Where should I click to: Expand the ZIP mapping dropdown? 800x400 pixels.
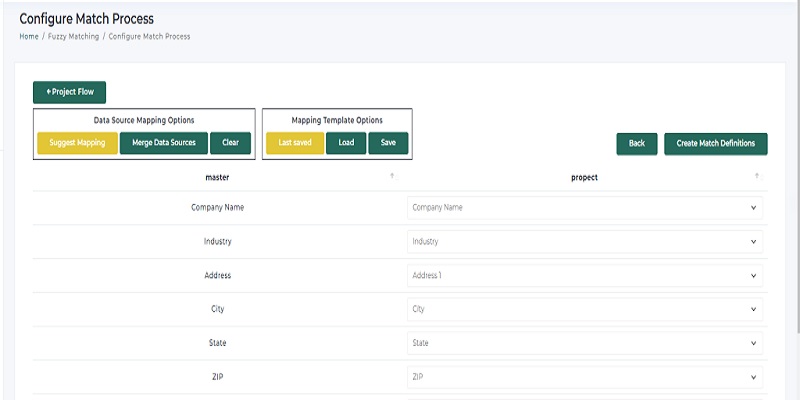pyautogui.click(x=585, y=377)
